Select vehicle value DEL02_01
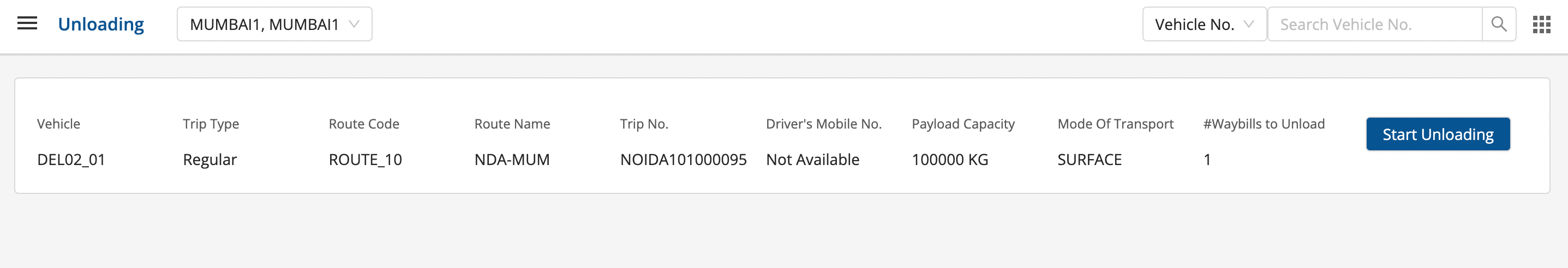Viewport: 1568px width, 268px height. 71,159
